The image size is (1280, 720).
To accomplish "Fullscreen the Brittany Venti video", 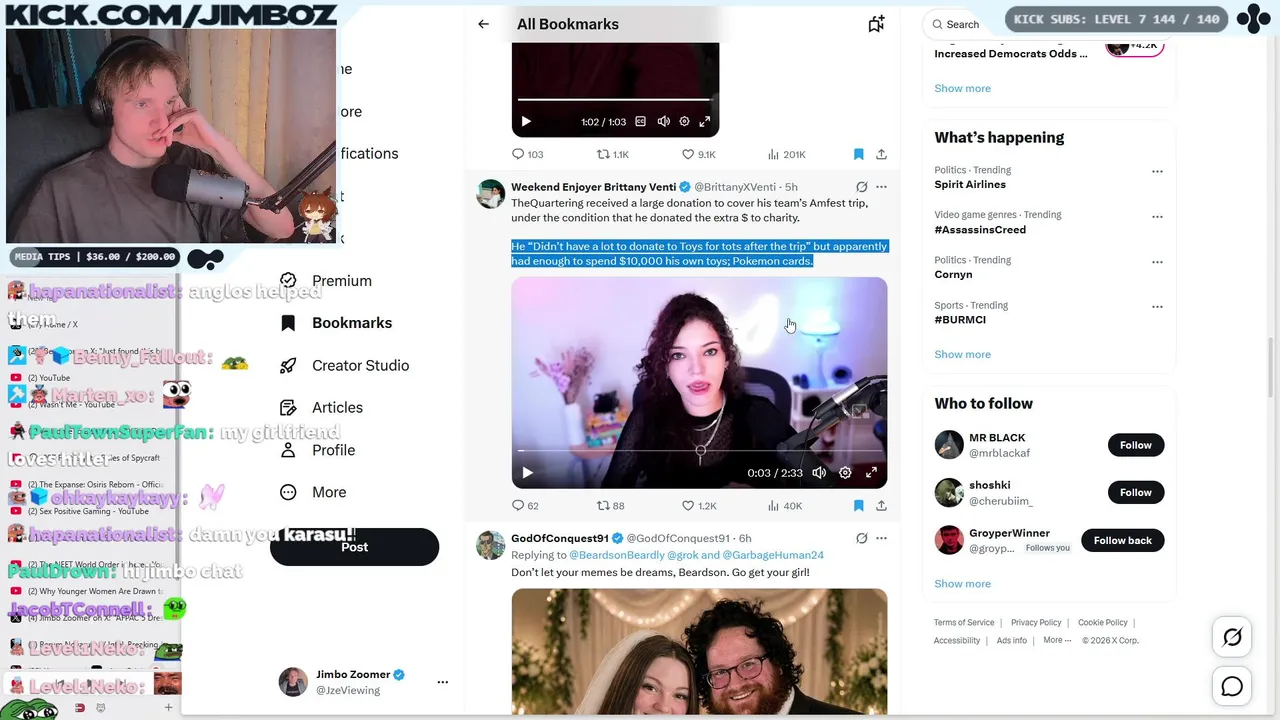I will pyautogui.click(x=871, y=473).
